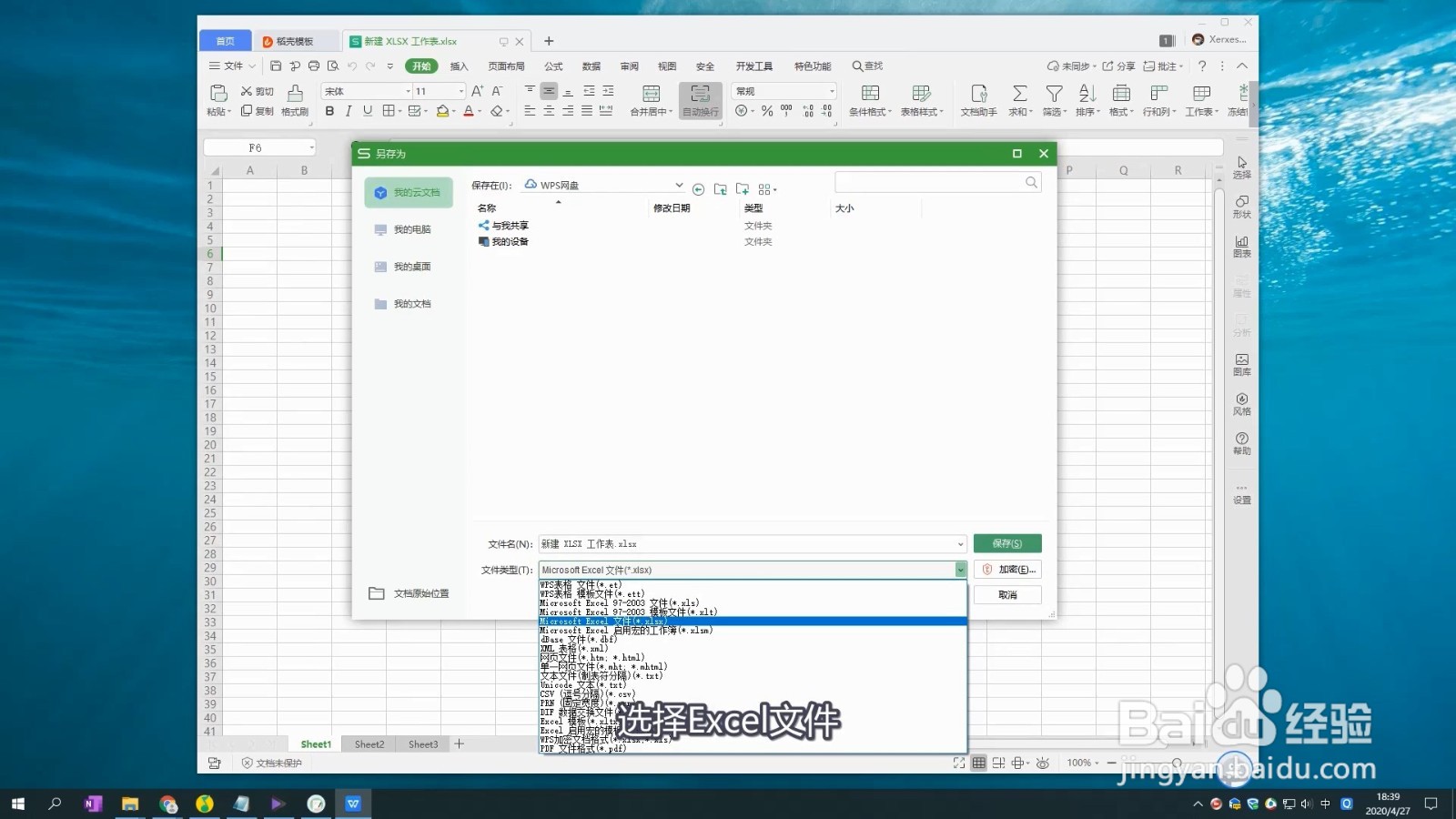Toggle the Wrap Text (自动换行) button
The width and height of the screenshot is (1456, 819).
[x=701, y=100]
